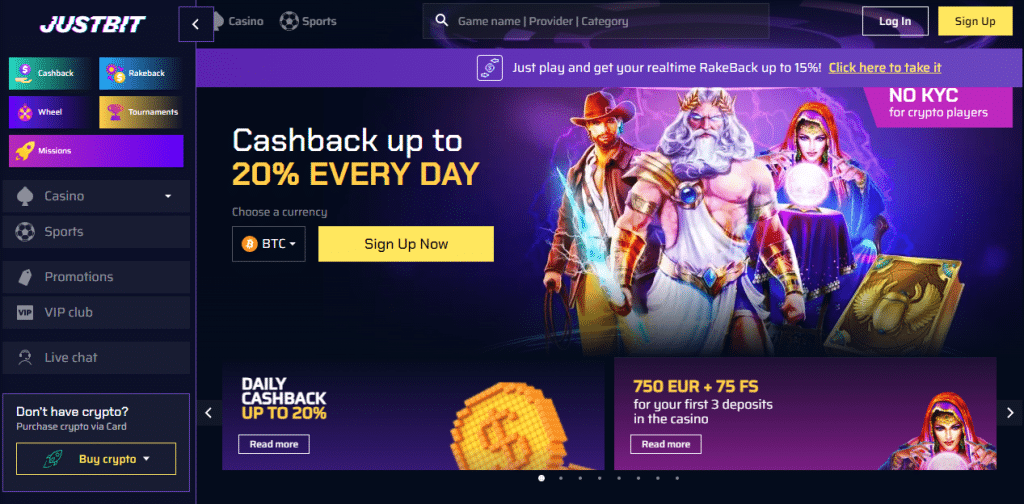Click the search magnifier icon

pyautogui.click(x=442, y=21)
